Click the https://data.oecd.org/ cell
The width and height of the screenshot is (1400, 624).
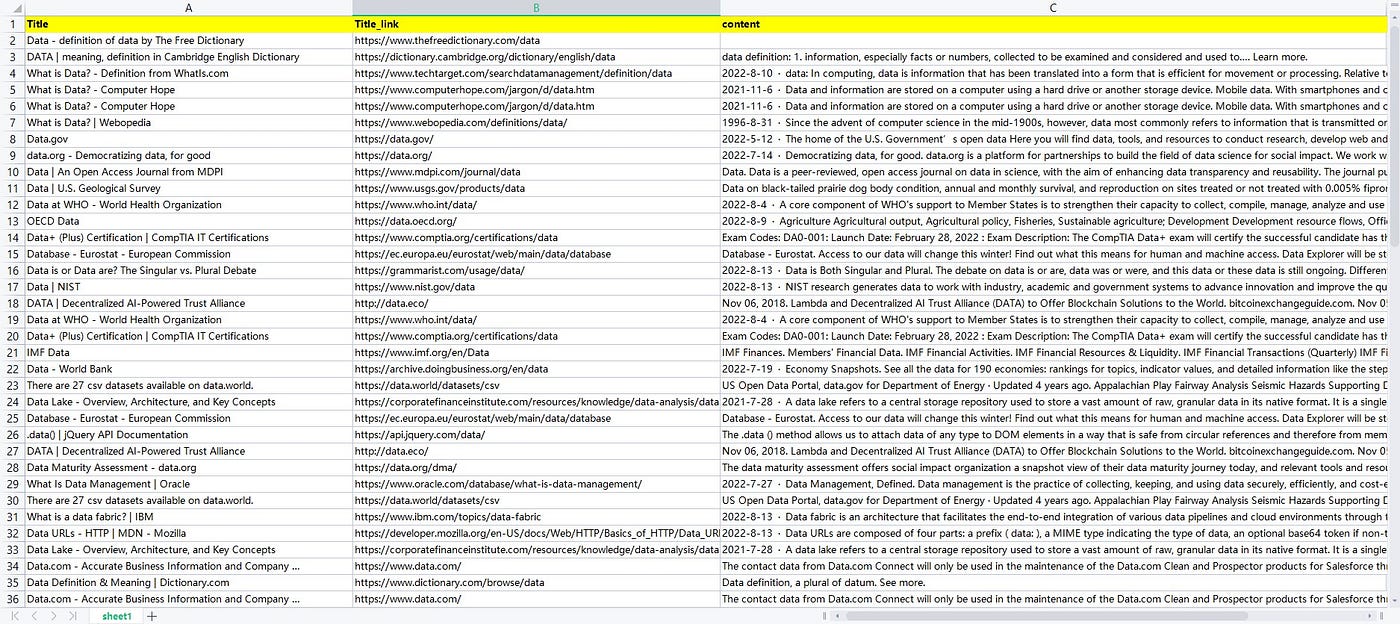click(536, 221)
